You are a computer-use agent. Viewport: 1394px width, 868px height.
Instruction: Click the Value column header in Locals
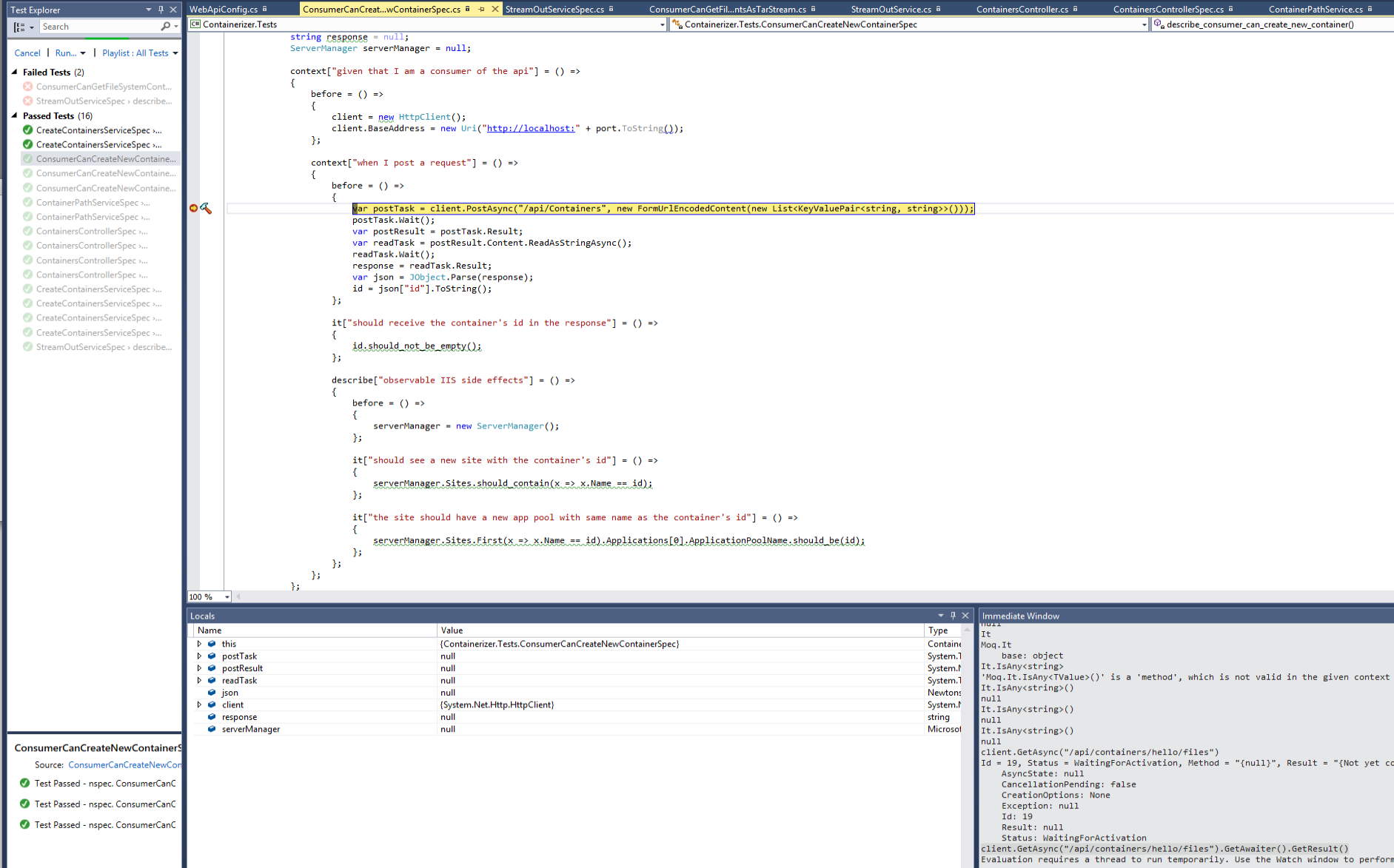click(x=681, y=630)
